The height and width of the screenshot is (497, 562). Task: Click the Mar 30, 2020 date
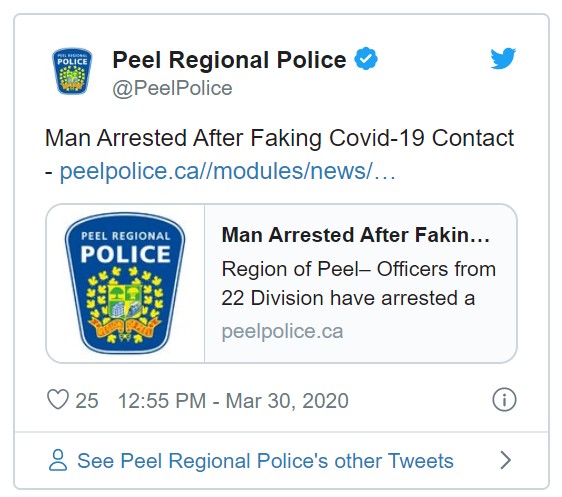pos(287,401)
